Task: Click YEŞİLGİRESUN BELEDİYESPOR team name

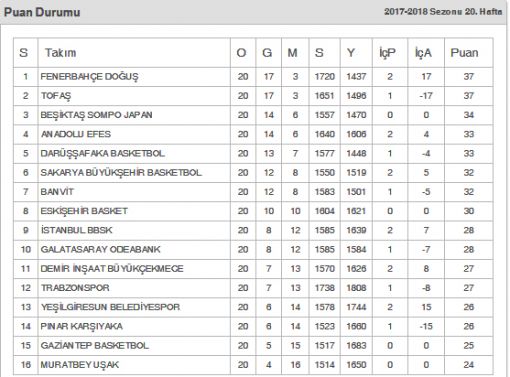Action: 110,307
